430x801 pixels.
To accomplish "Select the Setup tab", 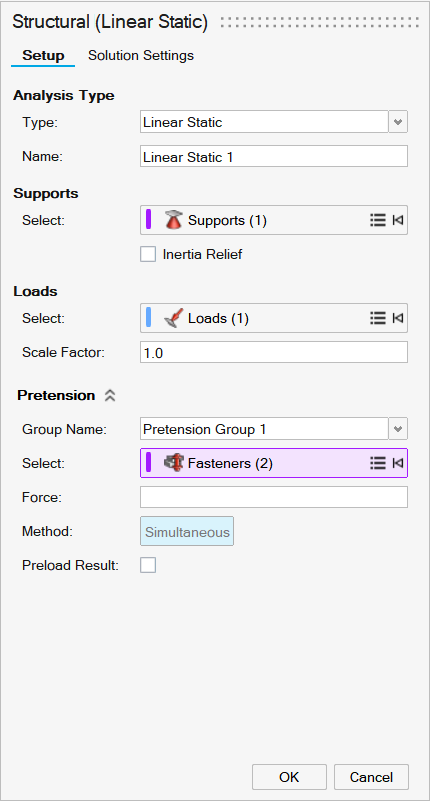I will (x=43, y=55).
